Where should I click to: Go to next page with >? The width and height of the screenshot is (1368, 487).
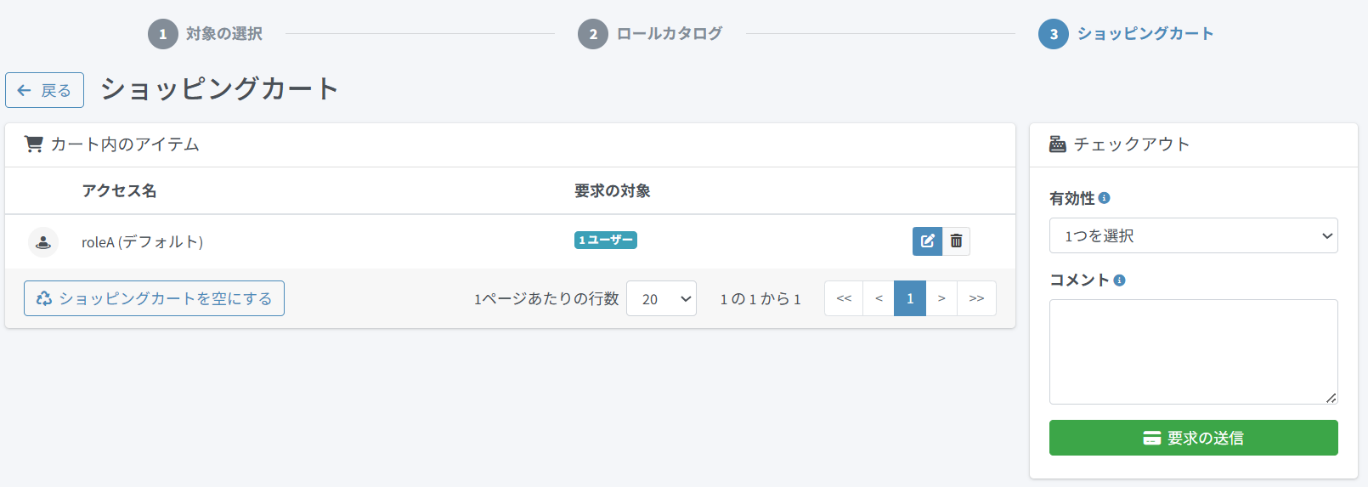[941, 298]
